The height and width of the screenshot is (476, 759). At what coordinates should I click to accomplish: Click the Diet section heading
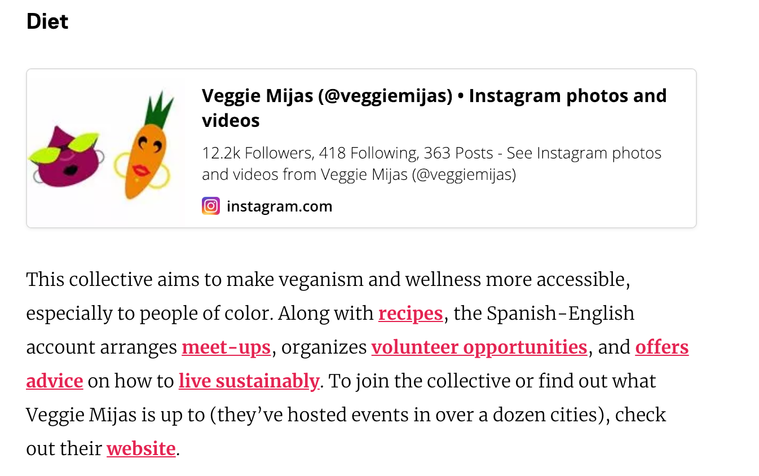[x=47, y=22]
